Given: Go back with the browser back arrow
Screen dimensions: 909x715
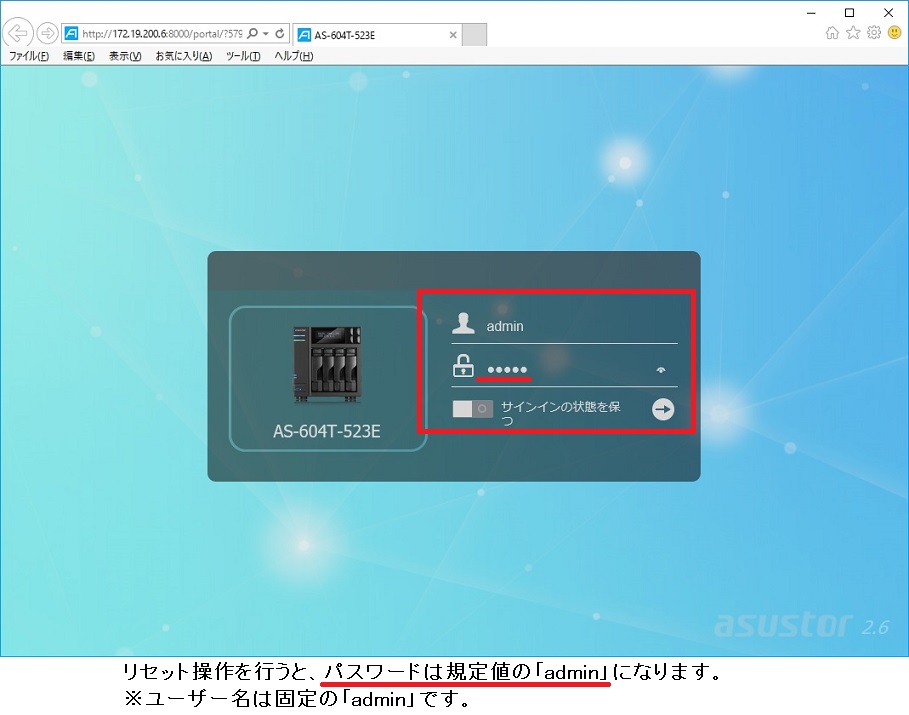Looking at the screenshot, I should point(18,33).
